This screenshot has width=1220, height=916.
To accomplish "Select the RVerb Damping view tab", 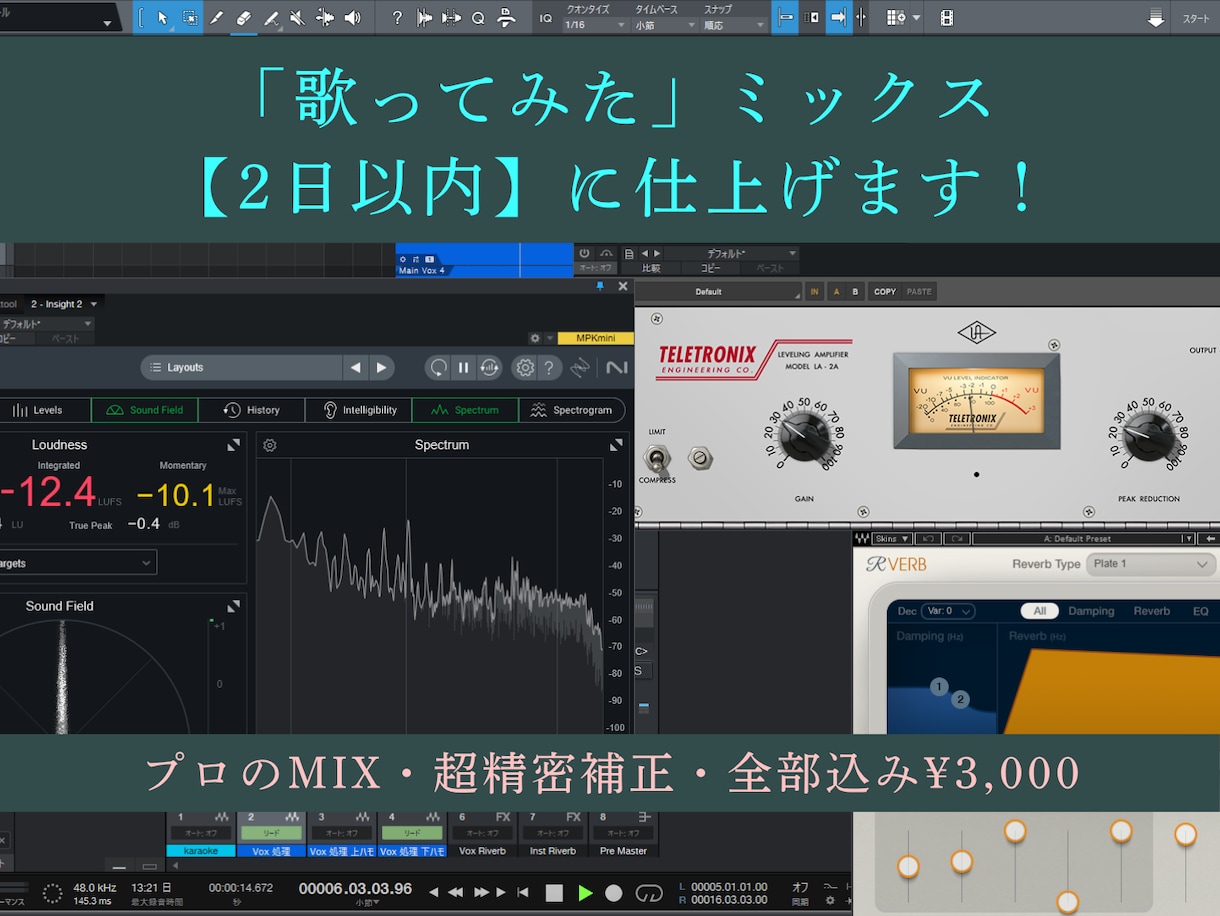I will pyautogui.click(x=1091, y=611).
